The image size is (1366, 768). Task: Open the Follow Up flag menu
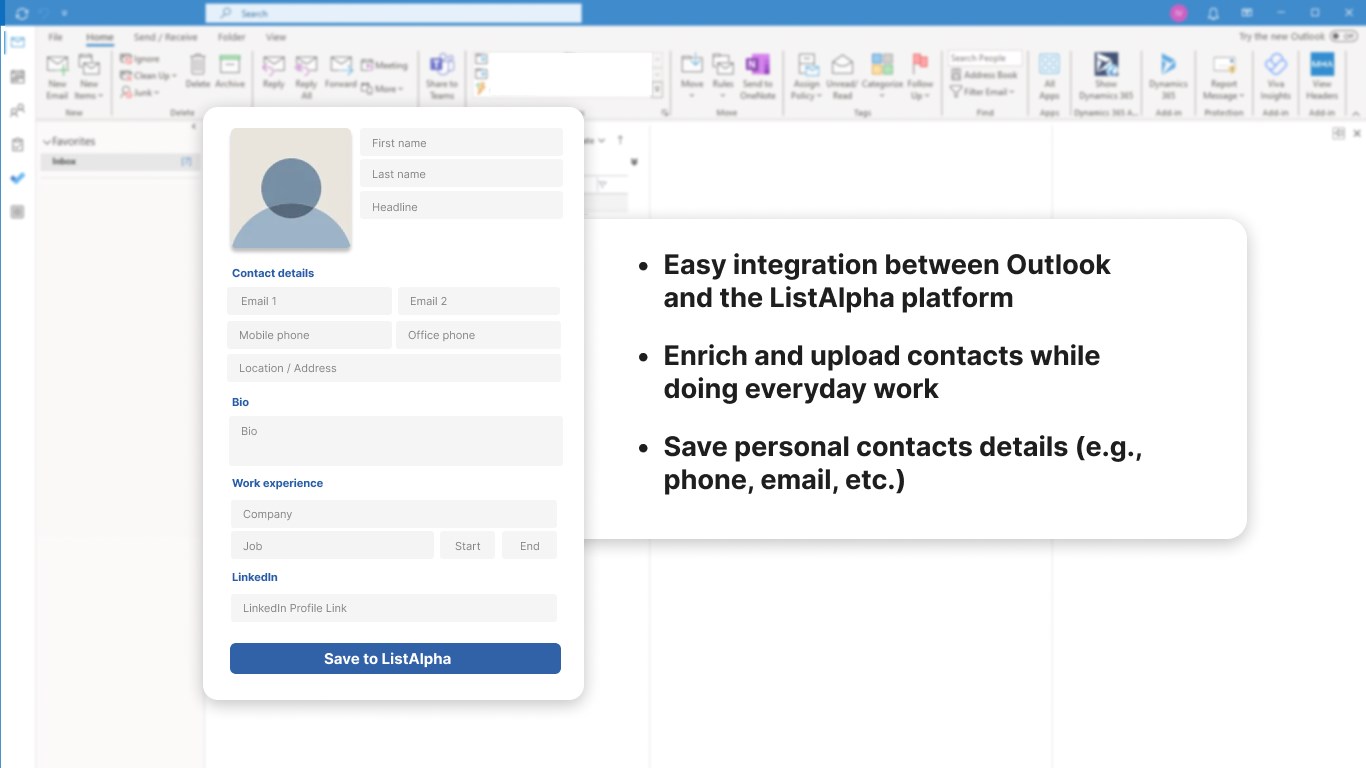(920, 76)
